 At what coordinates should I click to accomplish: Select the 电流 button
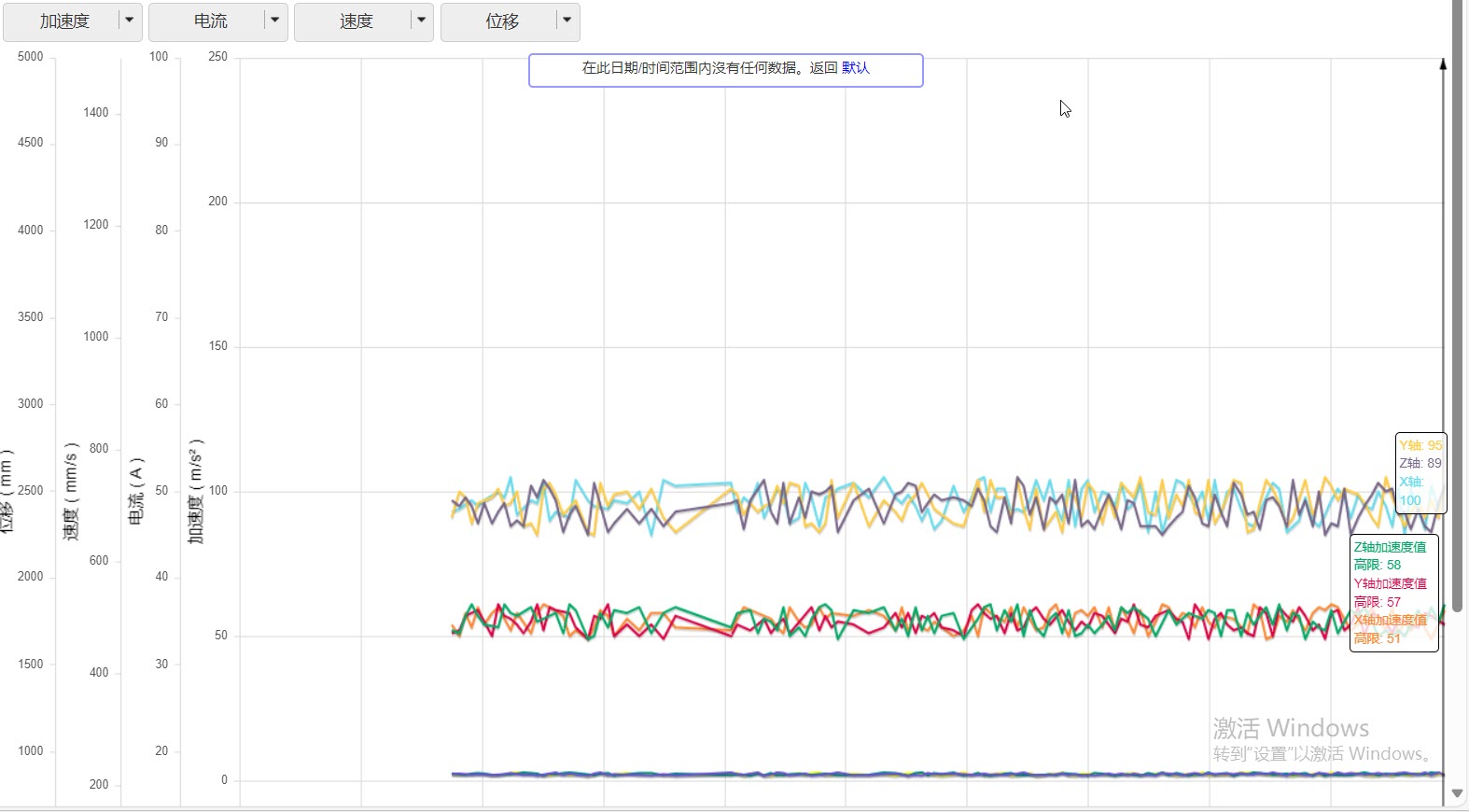coord(210,21)
